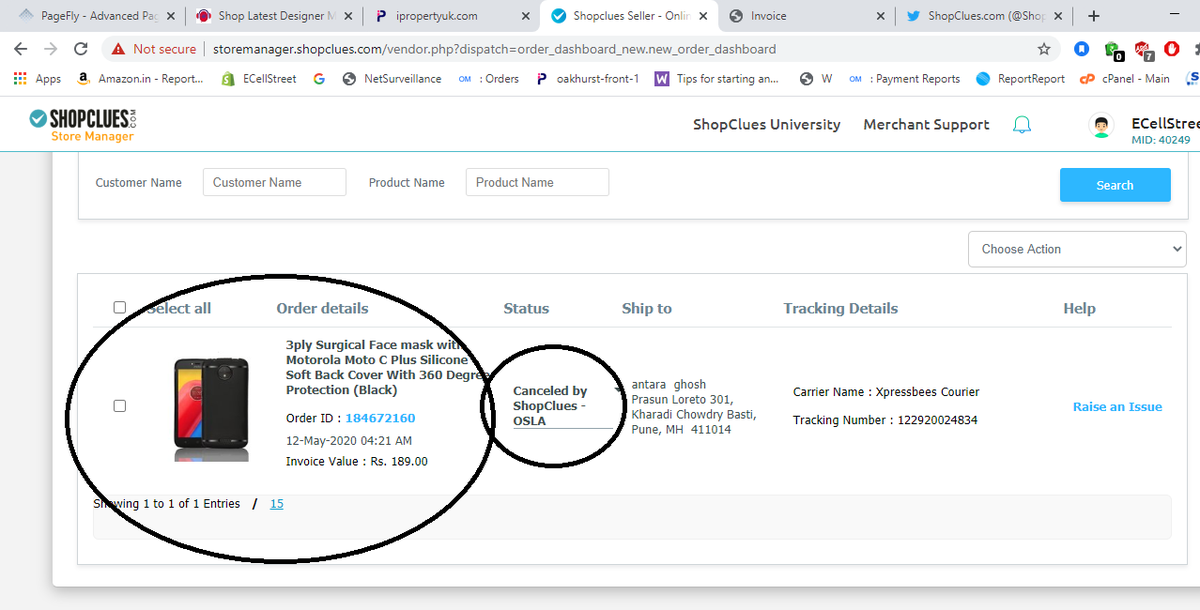Screen dimensions: 1200x610
Task: Open the notifications bell icon
Action: 1022,125
